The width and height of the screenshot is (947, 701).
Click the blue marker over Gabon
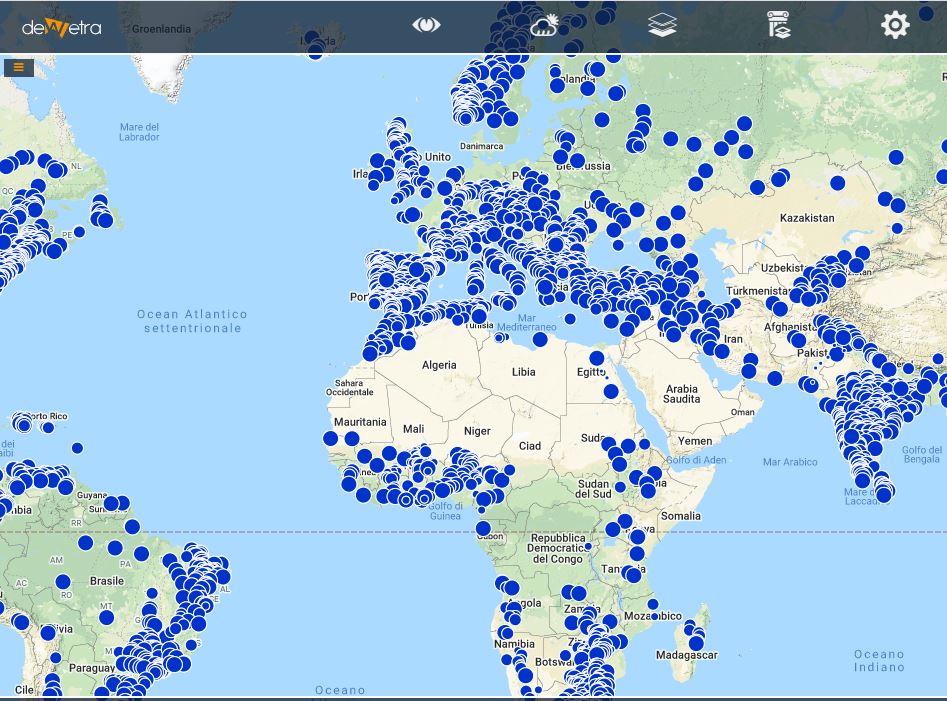483,528
